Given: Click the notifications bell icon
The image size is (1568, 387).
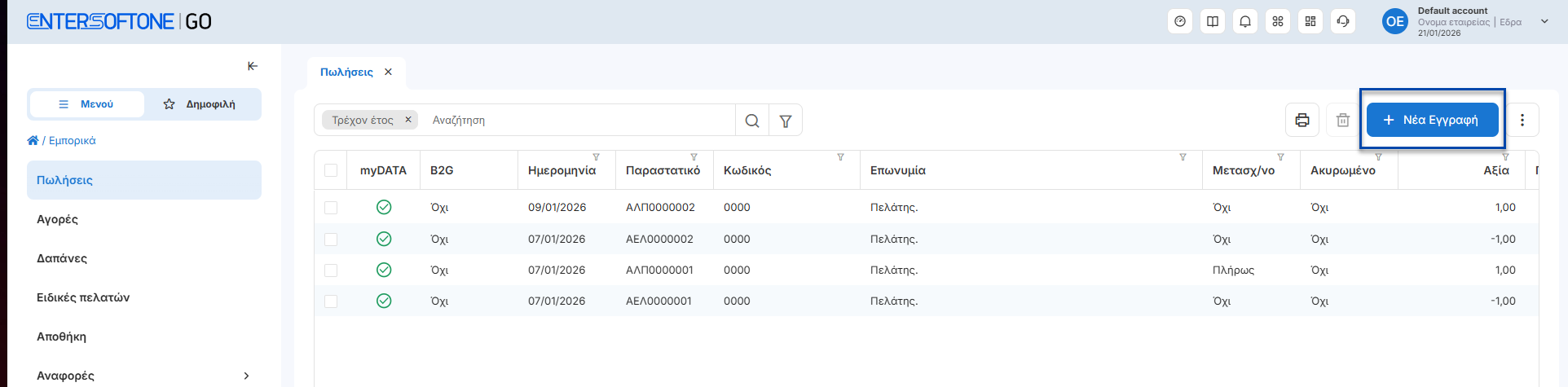Looking at the screenshot, I should click(x=1245, y=22).
